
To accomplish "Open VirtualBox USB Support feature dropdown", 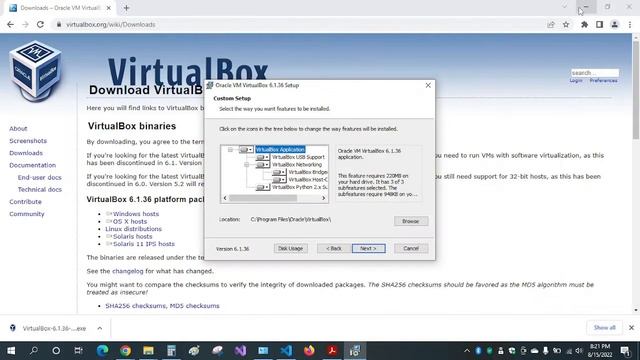I will click(262, 157).
